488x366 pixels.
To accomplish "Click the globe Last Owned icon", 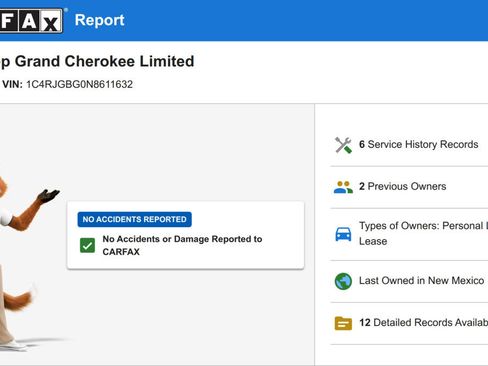I will [x=343, y=281].
